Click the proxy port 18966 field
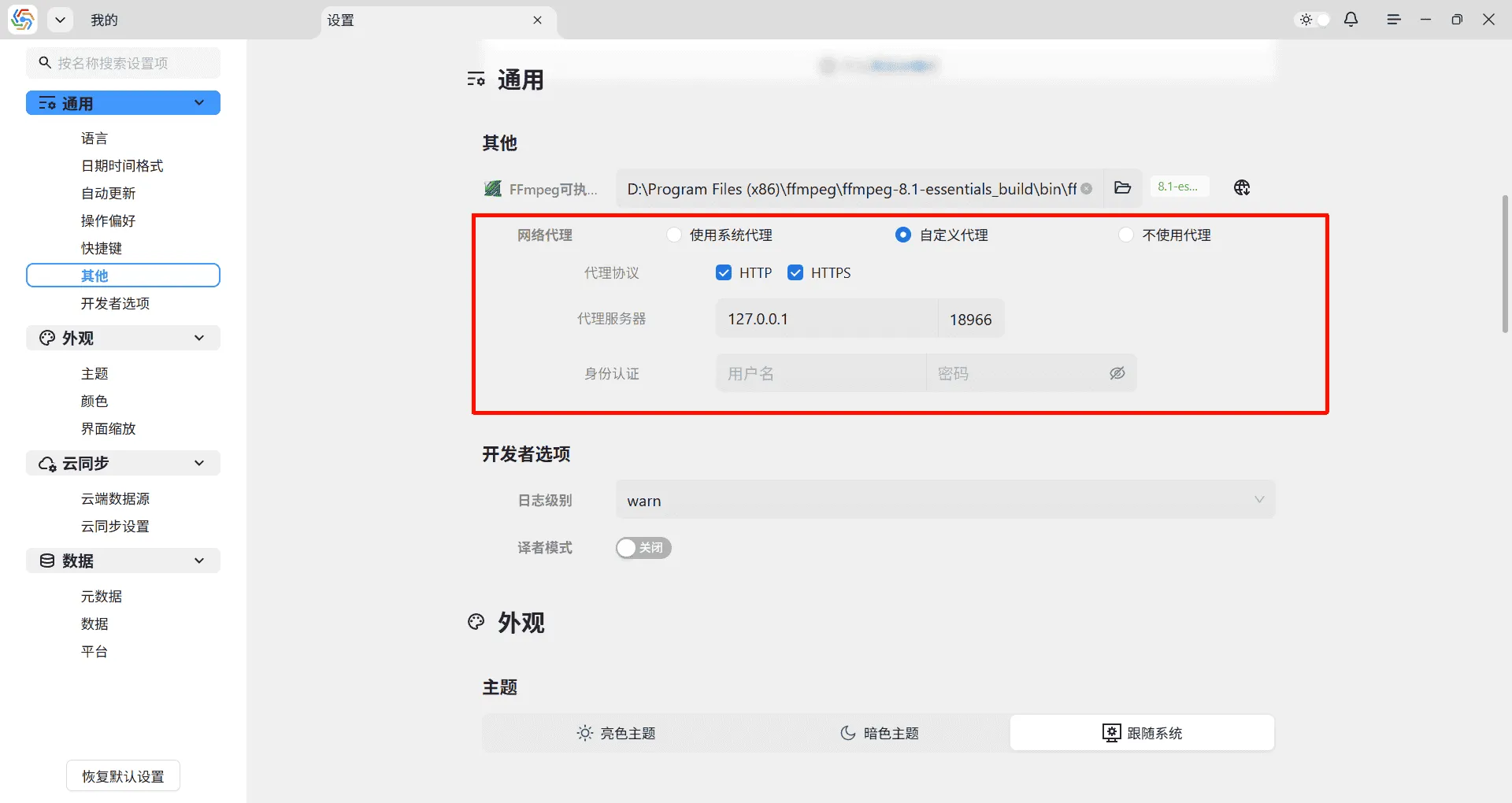Screen dimensions: 1512x803 (971, 319)
